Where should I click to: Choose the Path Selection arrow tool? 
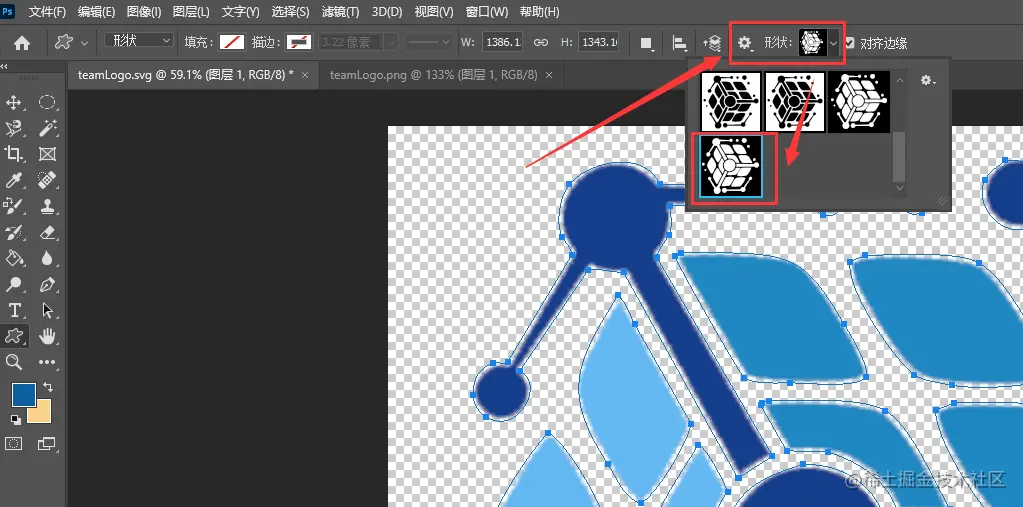[x=47, y=310]
